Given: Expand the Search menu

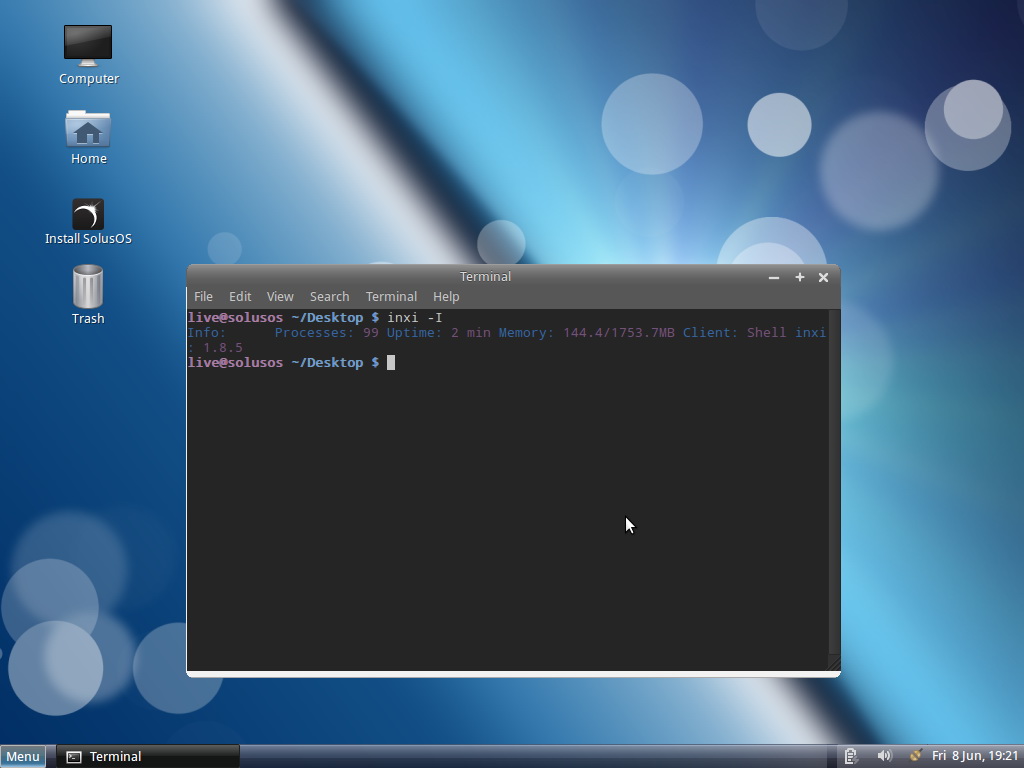Looking at the screenshot, I should 329,297.
